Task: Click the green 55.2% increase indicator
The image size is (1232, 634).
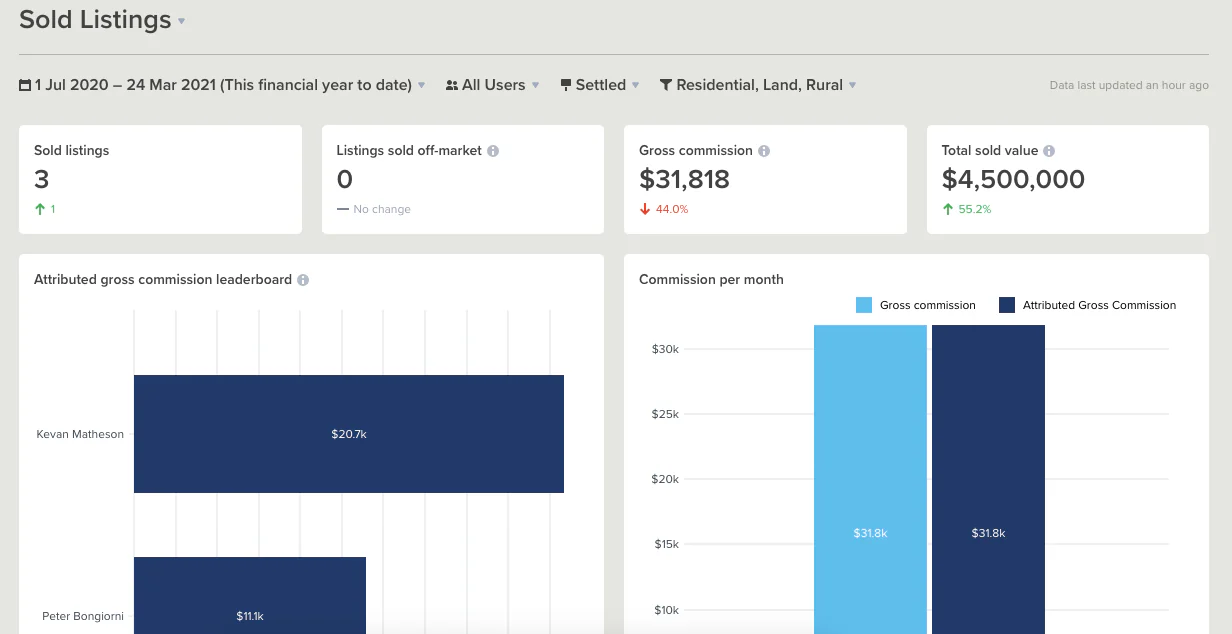Action: tap(966, 209)
